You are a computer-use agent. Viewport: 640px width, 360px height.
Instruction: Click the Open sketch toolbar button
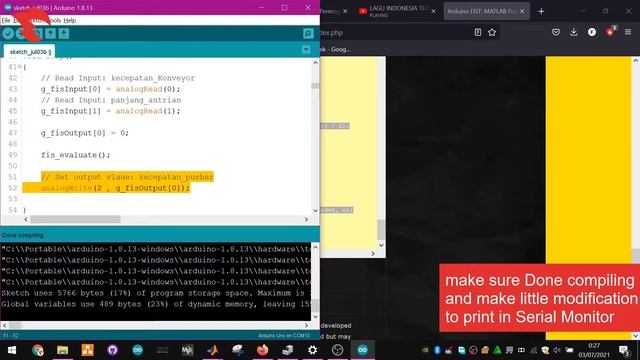click(x=50, y=33)
